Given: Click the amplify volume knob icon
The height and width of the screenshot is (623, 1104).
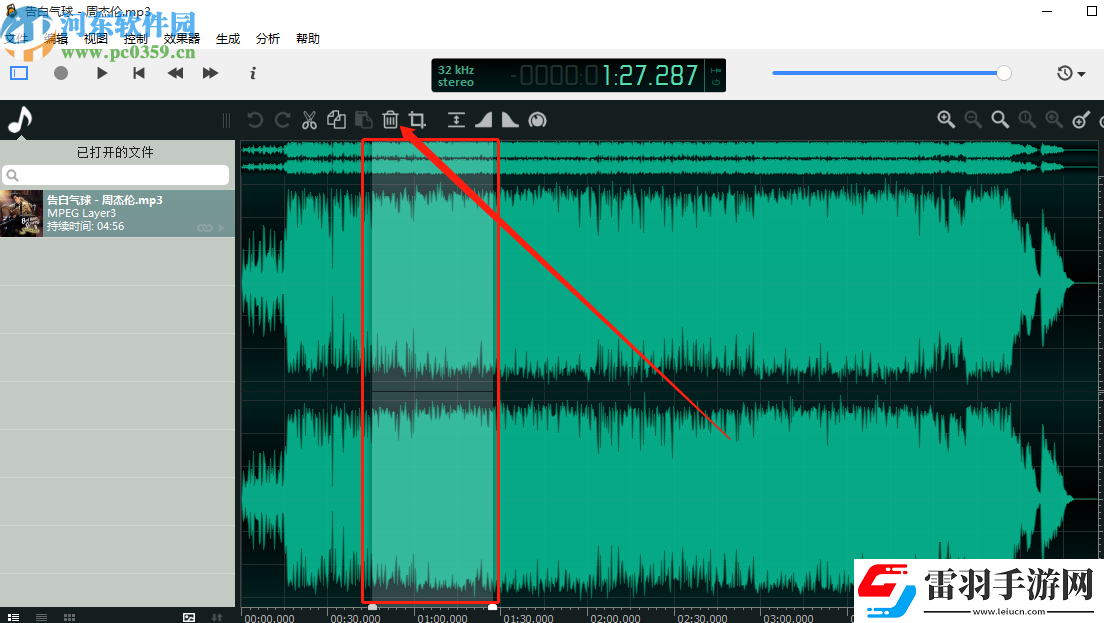Looking at the screenshot, I should tap(537, 119).
